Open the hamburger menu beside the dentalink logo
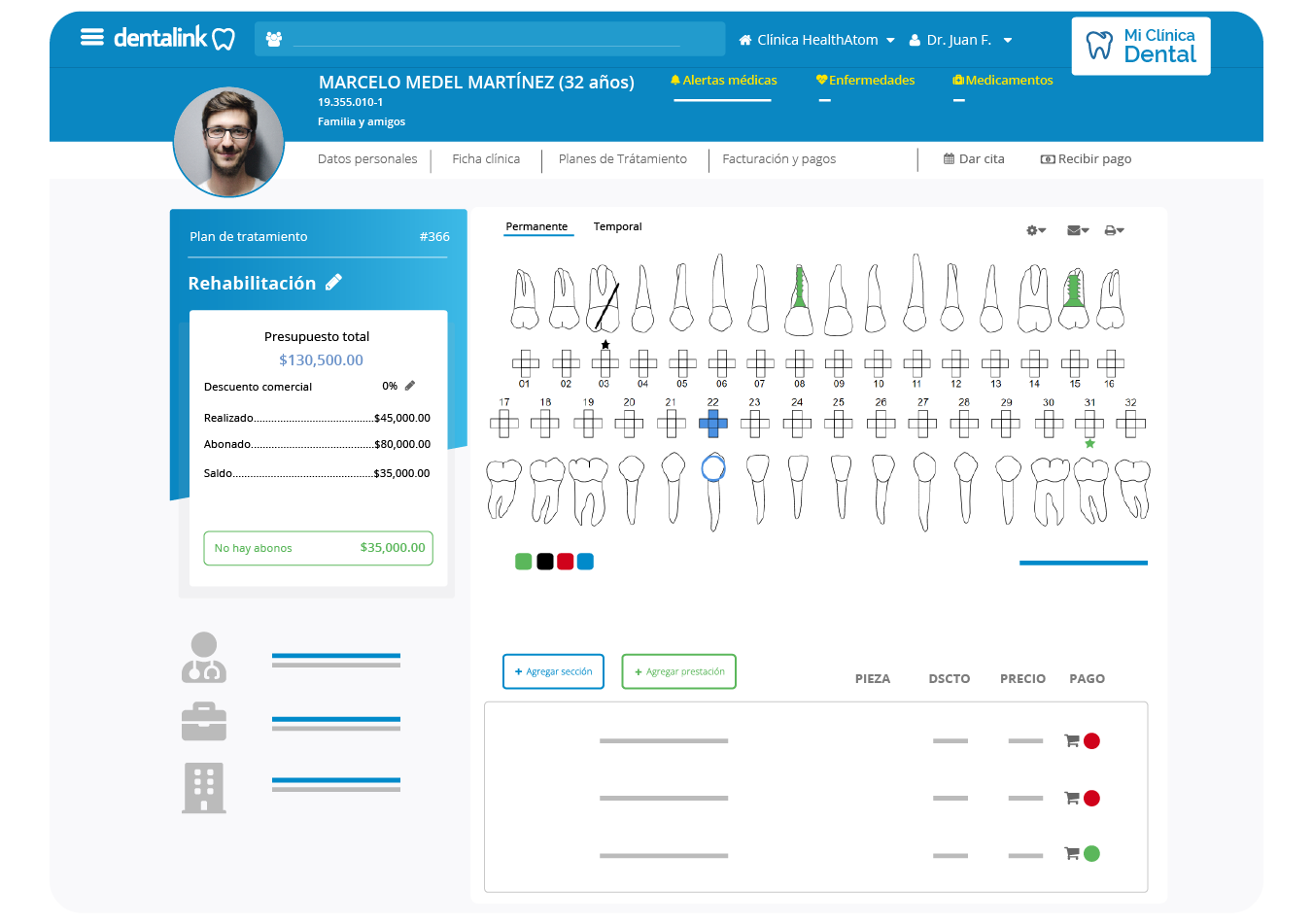Screen dimensions: 1313x924 (92, 37)
